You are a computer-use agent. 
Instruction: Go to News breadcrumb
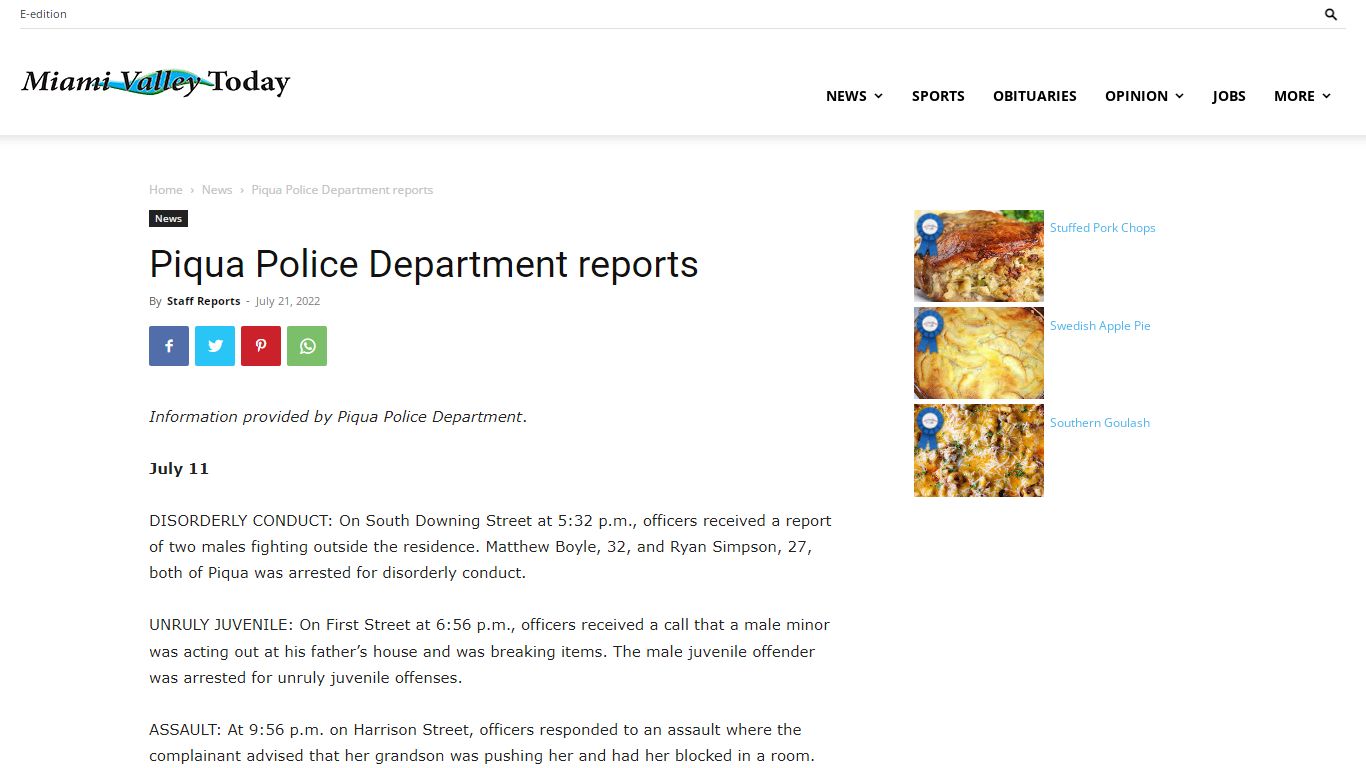(217, 190)
